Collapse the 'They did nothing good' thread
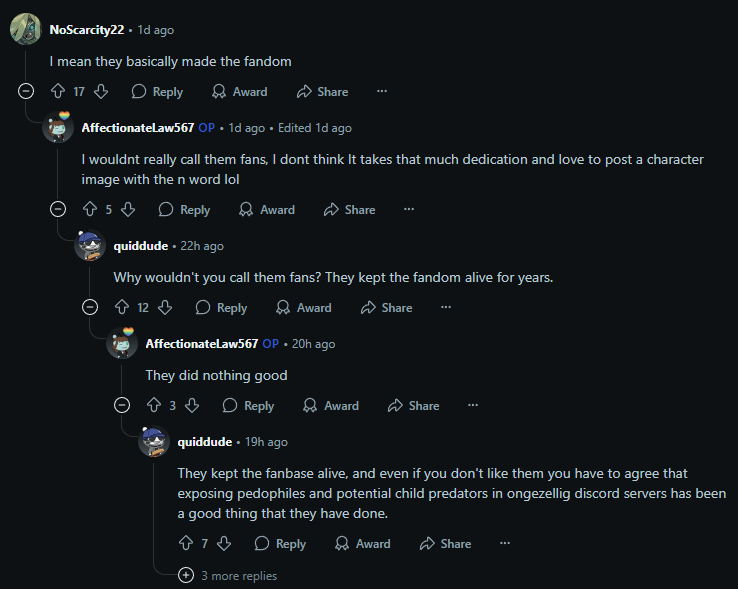This screenshot has height=589, width=738. (x=122, y=406)
